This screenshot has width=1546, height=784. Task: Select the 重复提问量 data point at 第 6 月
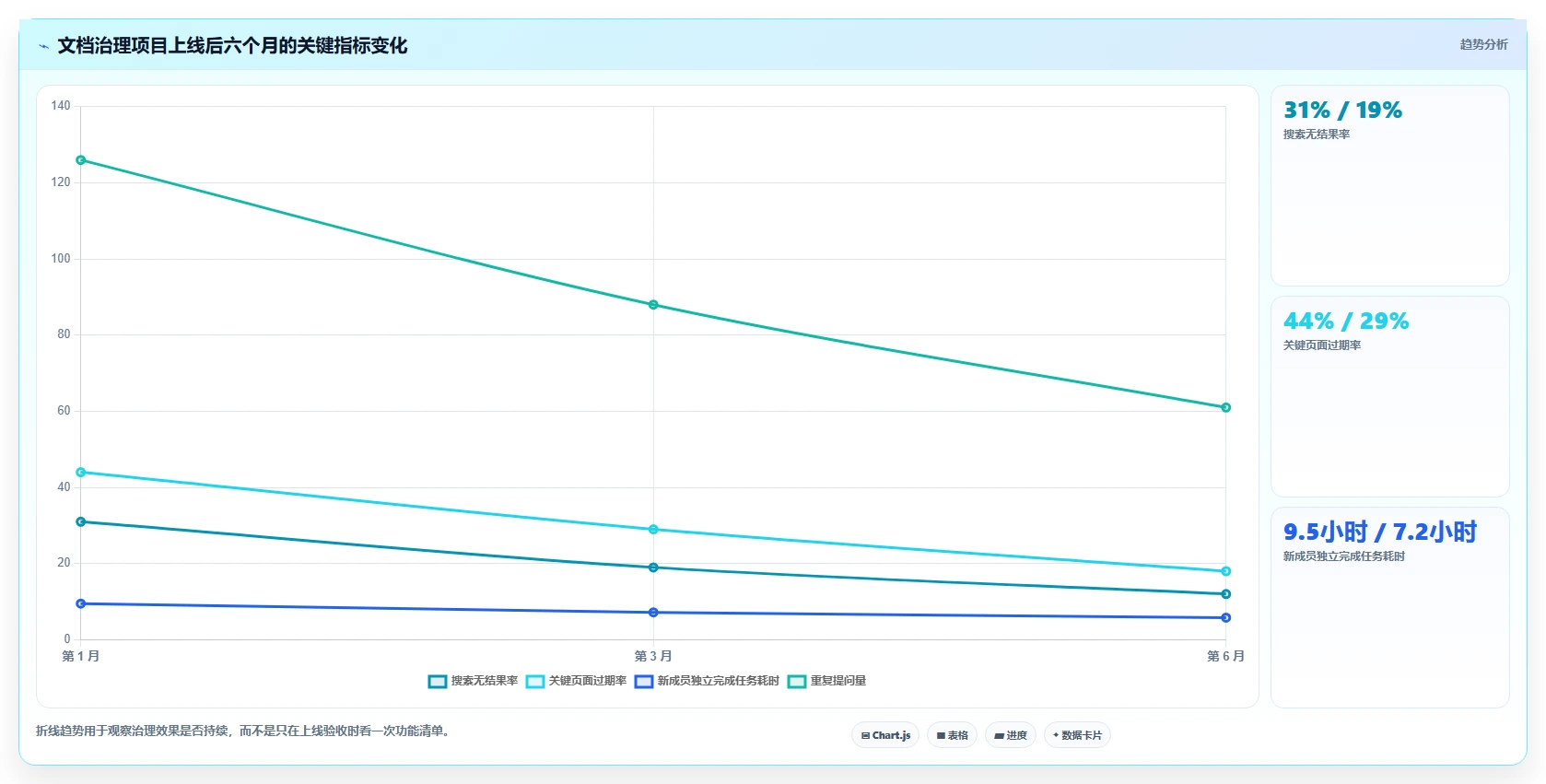(1225, 407)
